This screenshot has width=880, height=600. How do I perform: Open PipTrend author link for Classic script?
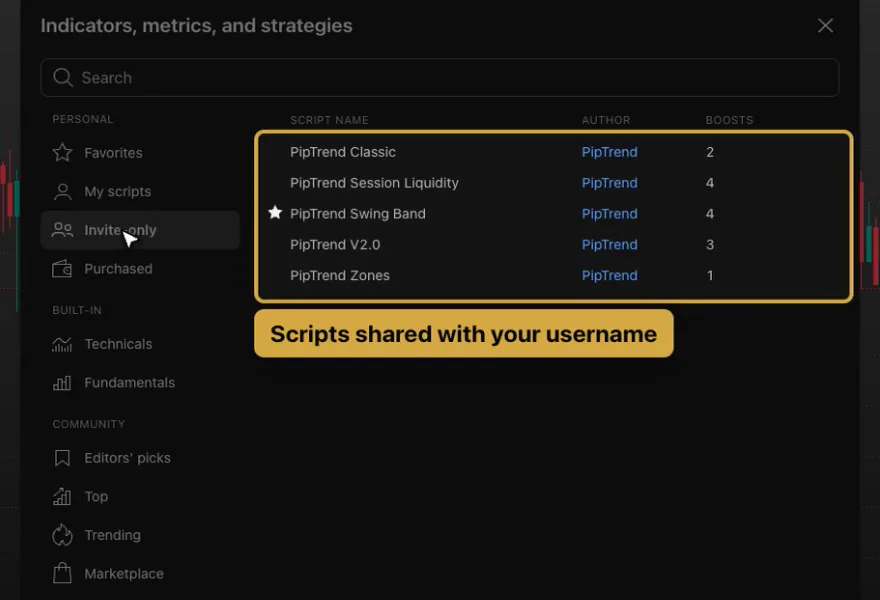tap(609, 152)
